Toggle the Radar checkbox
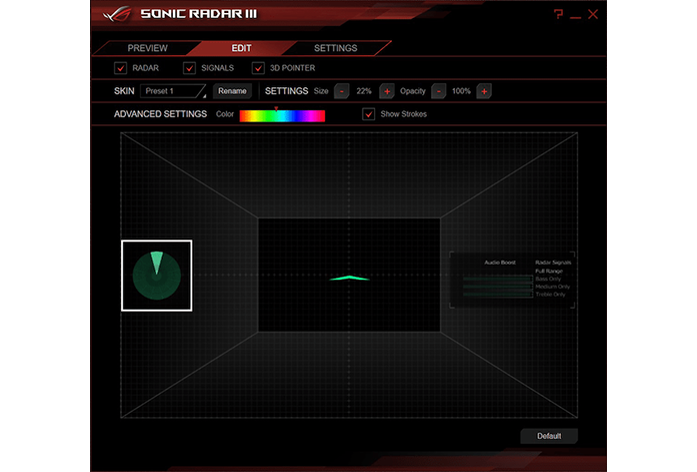Image resolution: width=697 pixels, height=472 pixels. [120, 68]
